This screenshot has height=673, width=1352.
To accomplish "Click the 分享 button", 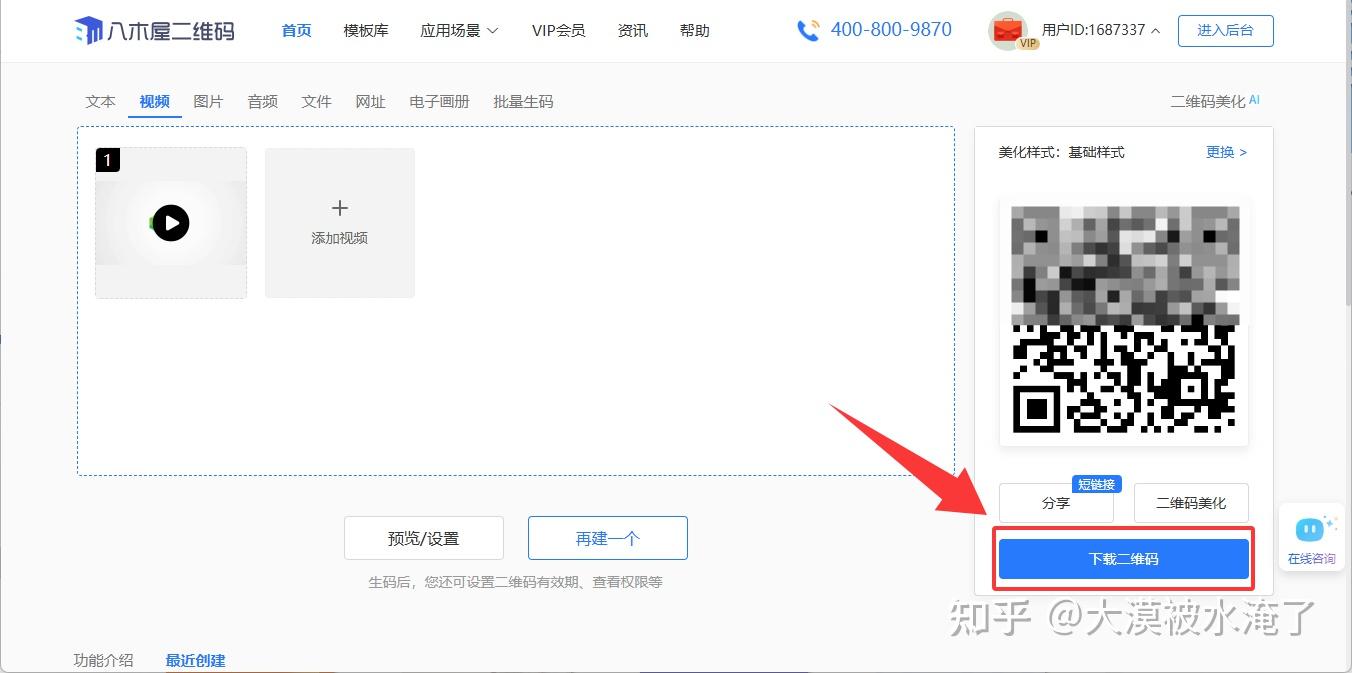I will pos(1056,503).
